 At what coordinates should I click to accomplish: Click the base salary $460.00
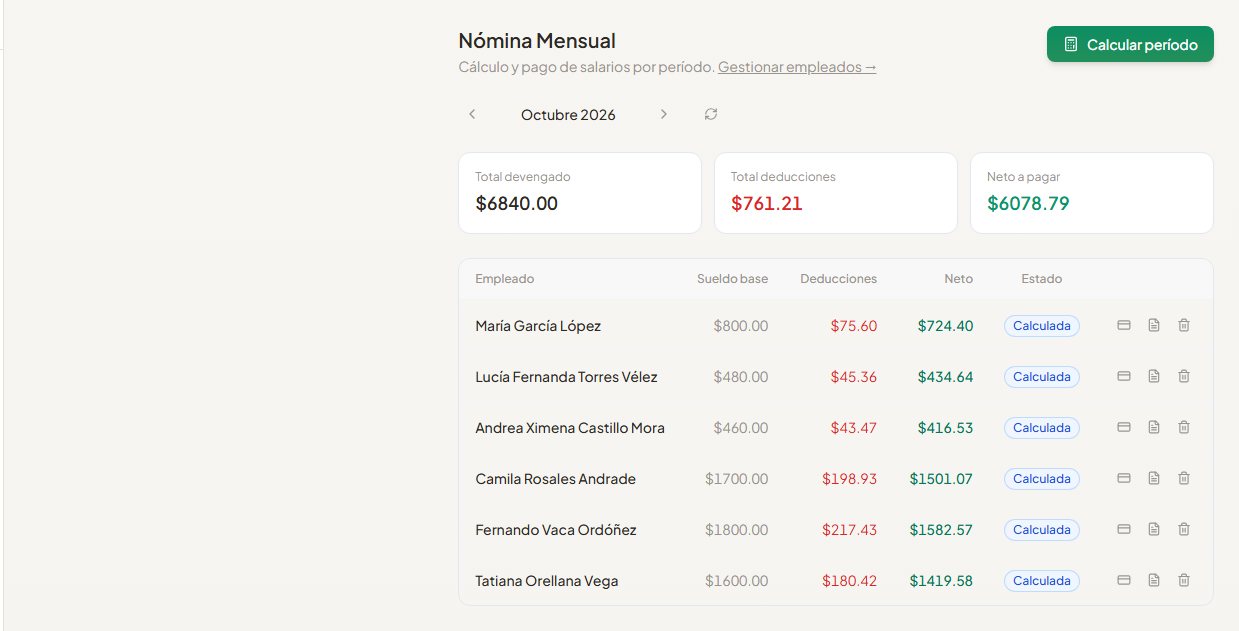tap(741, 428)
